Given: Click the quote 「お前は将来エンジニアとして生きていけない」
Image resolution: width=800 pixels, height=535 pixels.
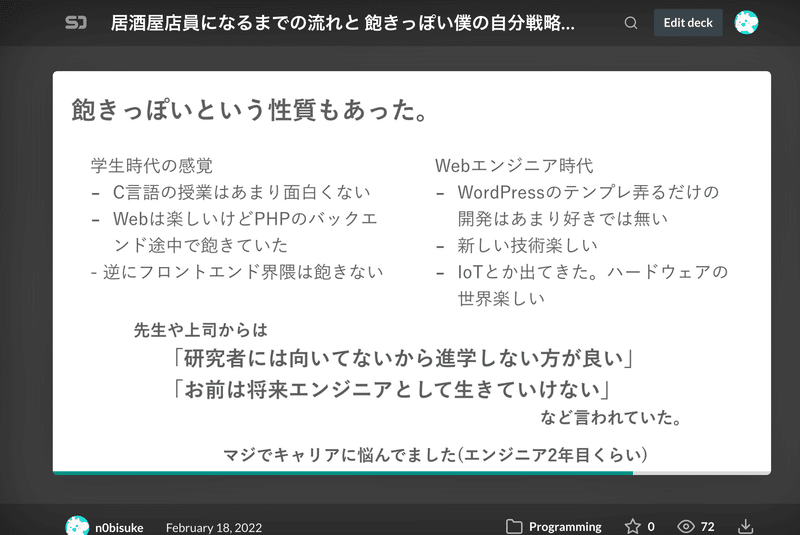Looking at the screenshot, I should coord(391,390).
